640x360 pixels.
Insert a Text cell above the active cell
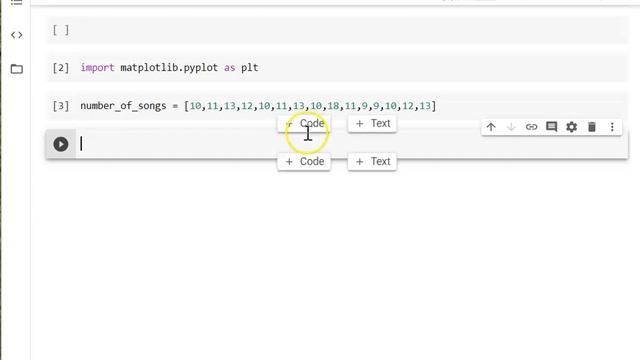pos(372,123)
